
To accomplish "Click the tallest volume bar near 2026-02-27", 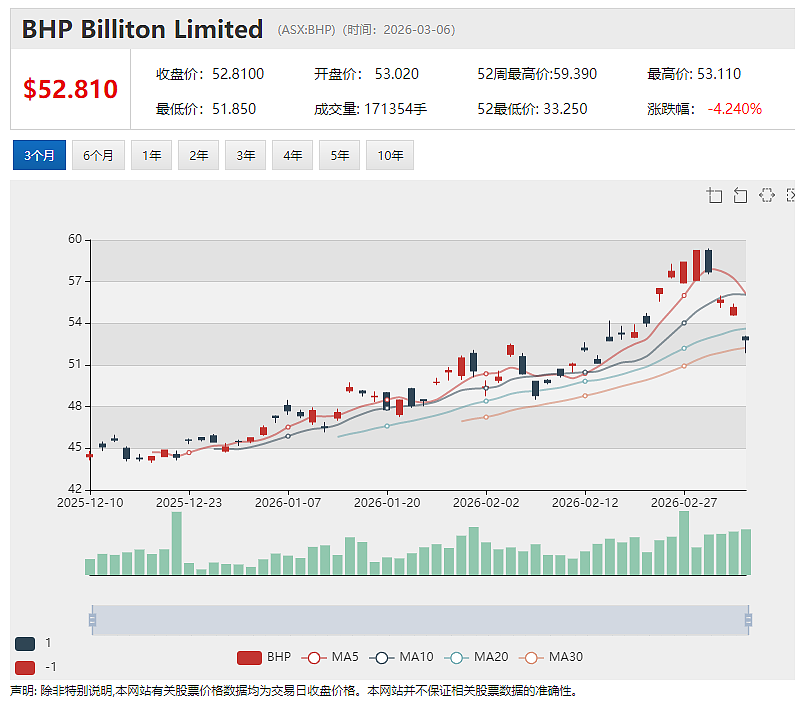I will pos(684,542).
